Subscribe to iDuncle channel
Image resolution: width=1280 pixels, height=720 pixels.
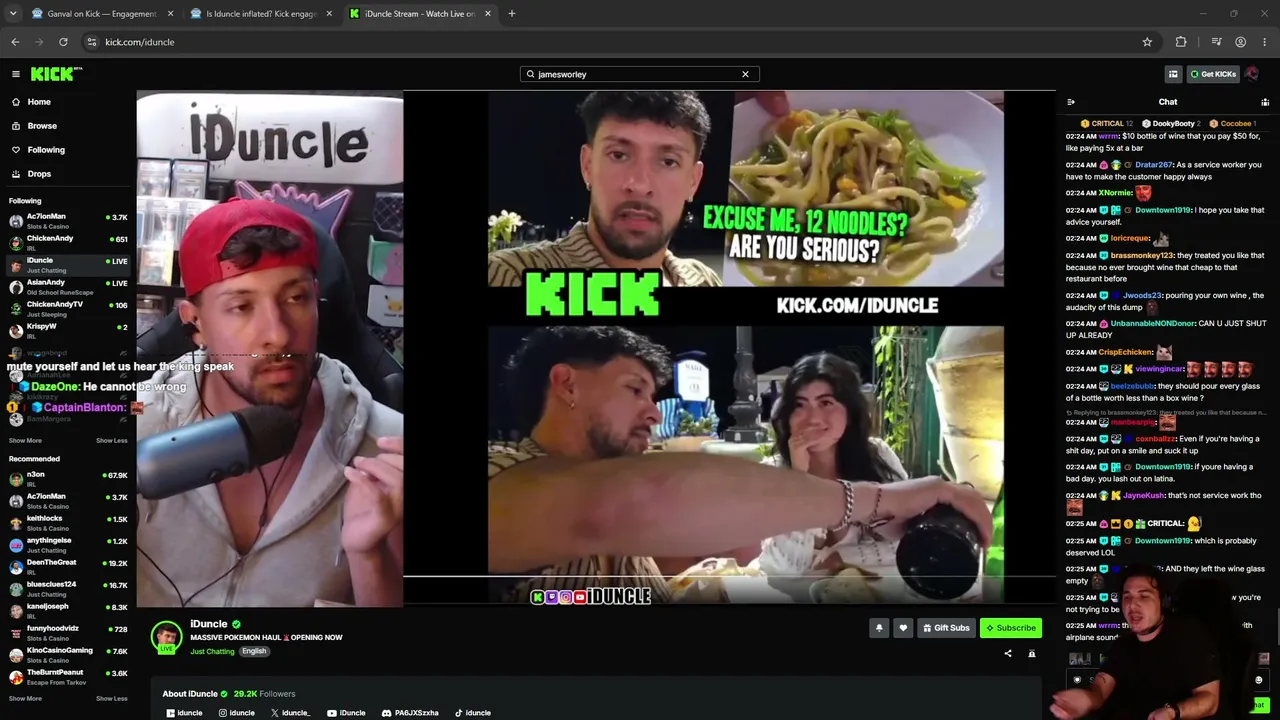click(1011, 628)
